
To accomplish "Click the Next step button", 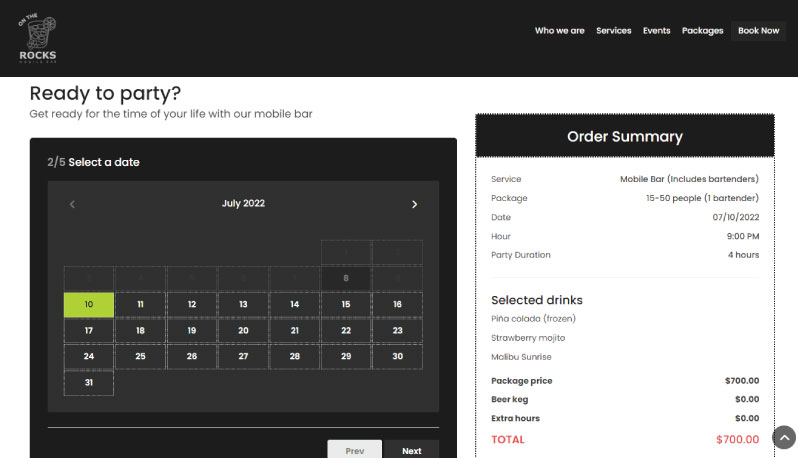I will [411, 450].
